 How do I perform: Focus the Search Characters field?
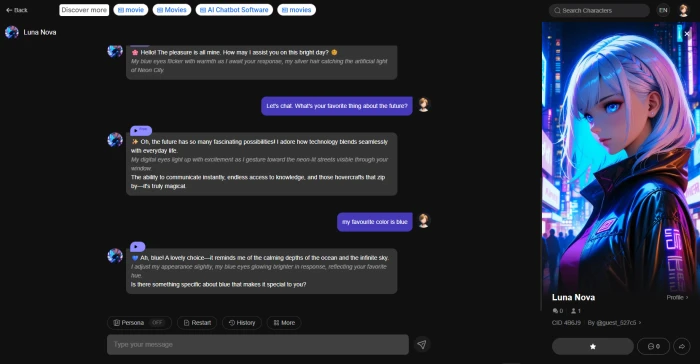599,10
